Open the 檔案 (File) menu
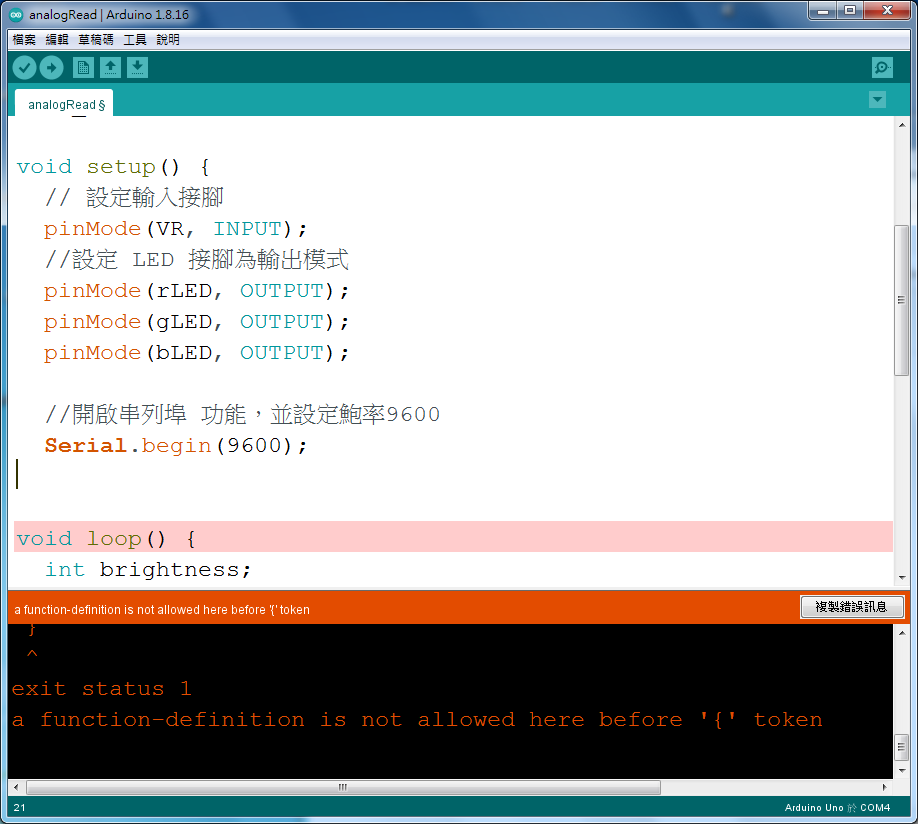918x824 pixels. tap(24, 40)
